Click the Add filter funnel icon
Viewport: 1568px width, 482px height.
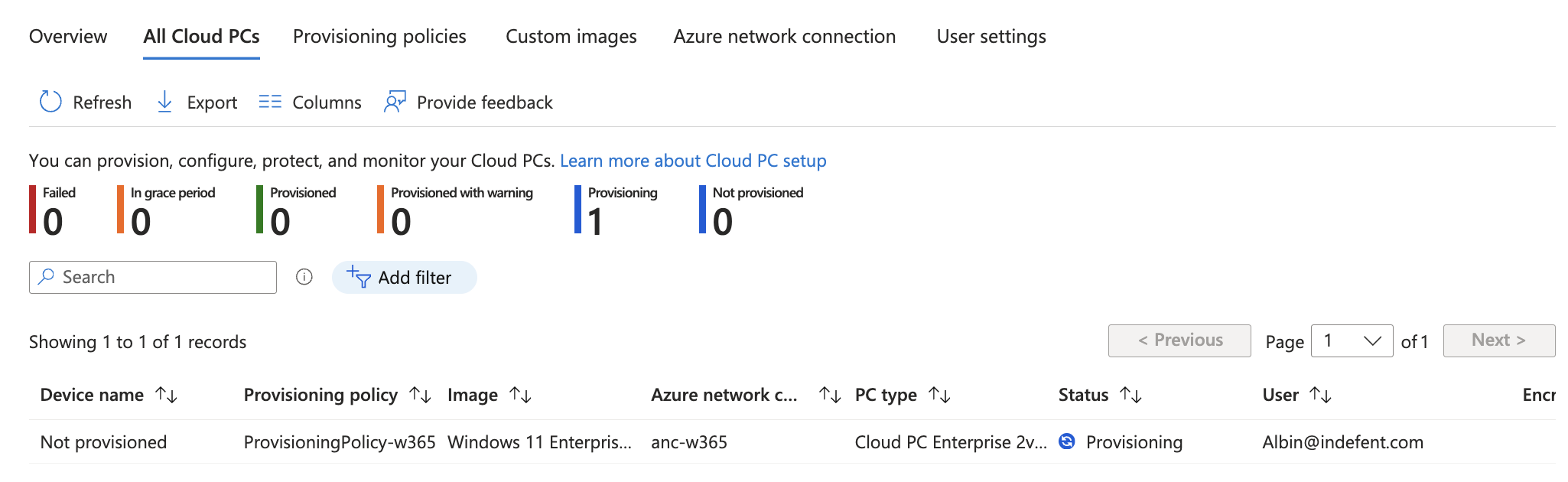(359, 277)
